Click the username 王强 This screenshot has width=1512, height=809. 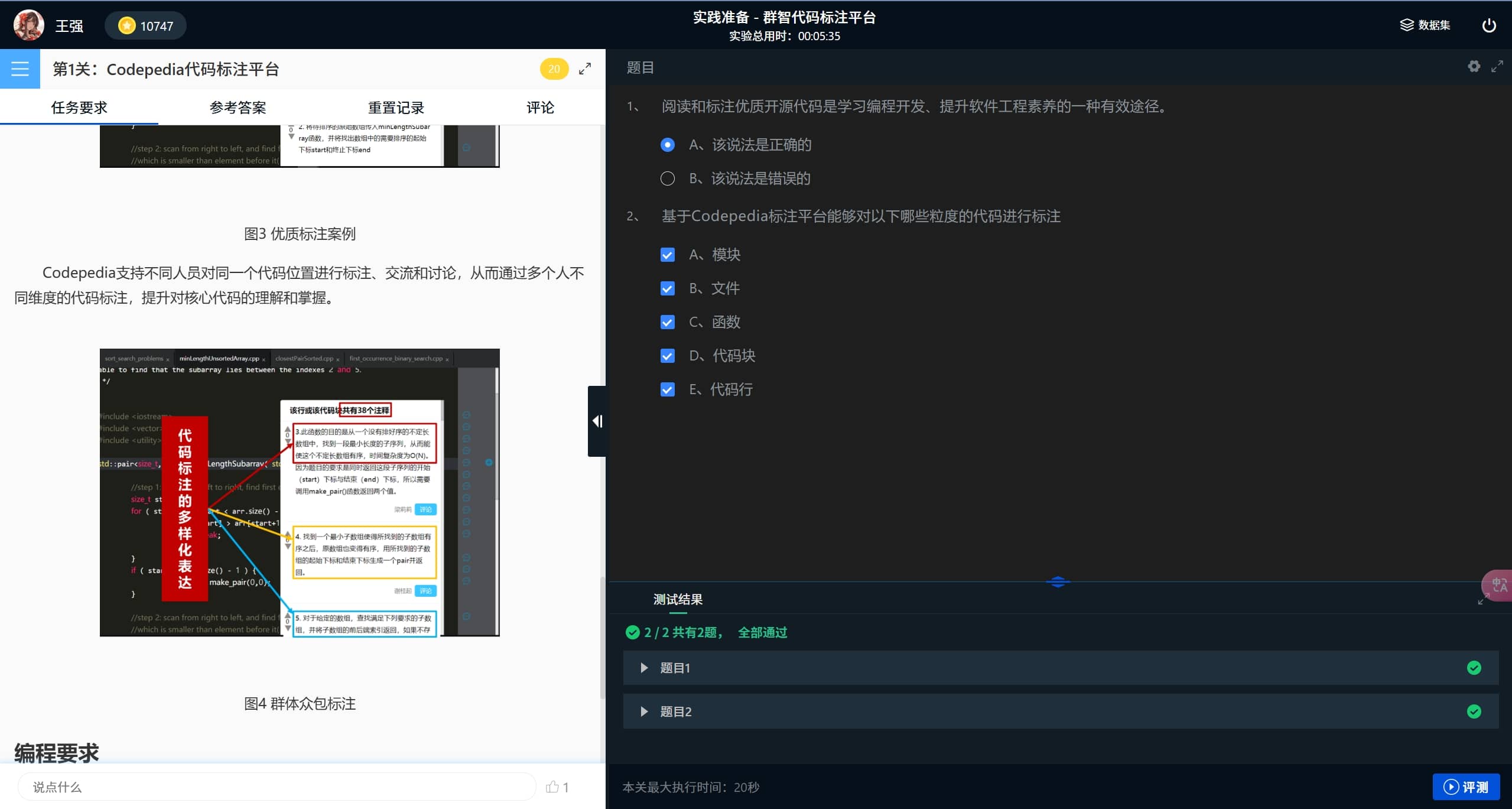pyautogui.click(x=69, y=26)
